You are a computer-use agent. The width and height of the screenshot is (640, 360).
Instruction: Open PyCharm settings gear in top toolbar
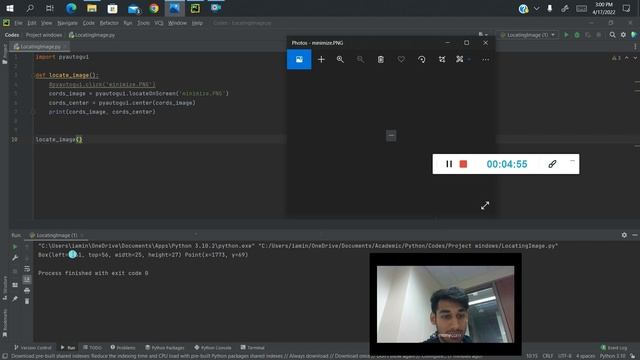(623, 35)
